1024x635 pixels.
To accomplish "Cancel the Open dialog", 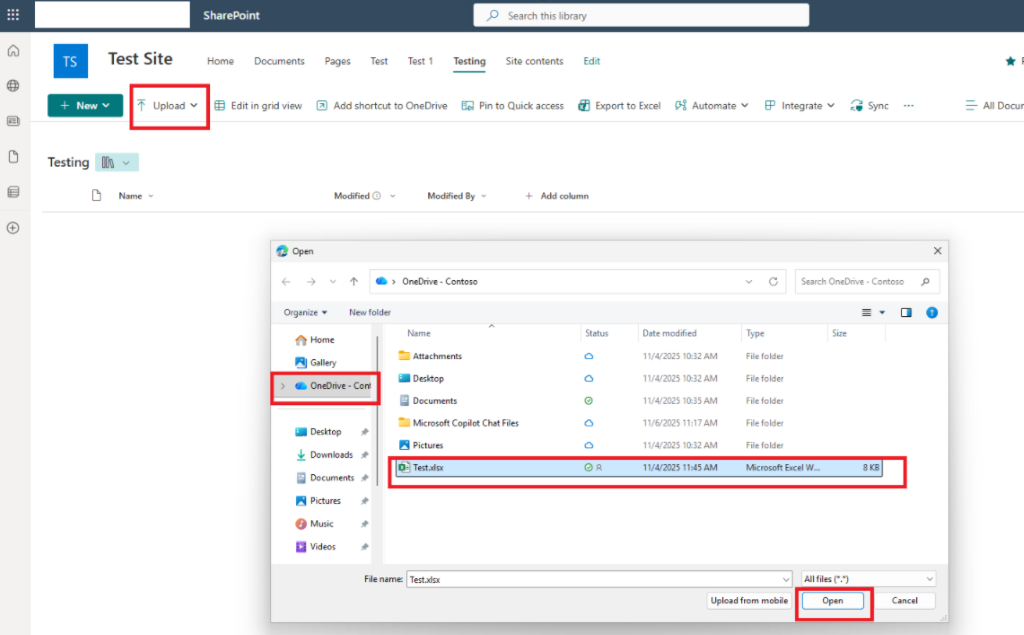I will pos(904,600).
